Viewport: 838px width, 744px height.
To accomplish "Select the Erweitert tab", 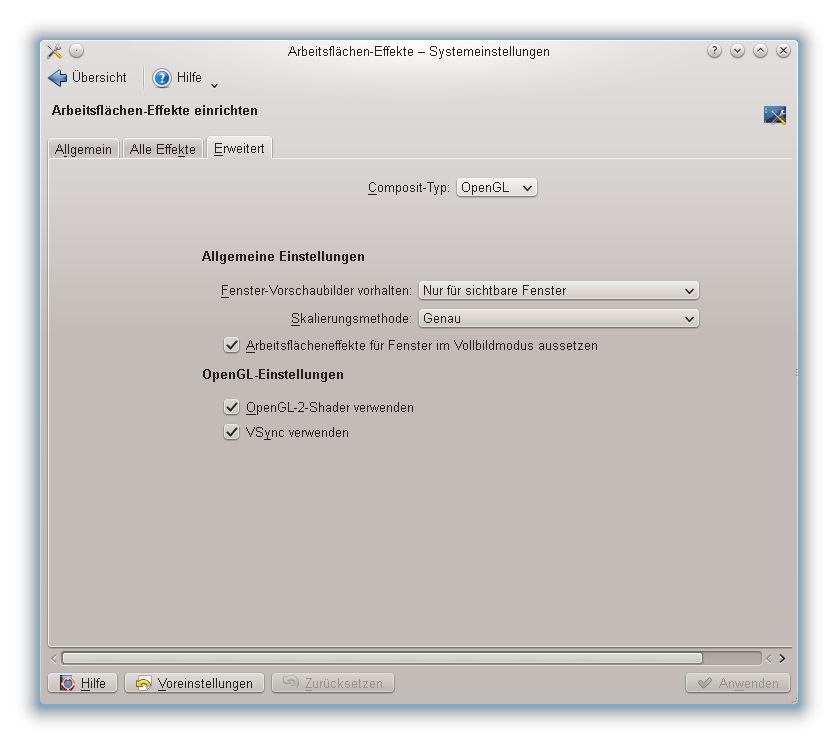I will pyautogui.click(x=239, y=148).
